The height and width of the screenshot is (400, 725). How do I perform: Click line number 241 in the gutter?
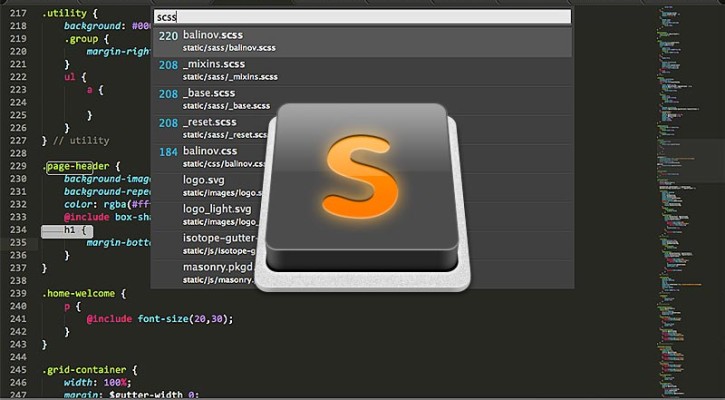[x=18, y=319]
